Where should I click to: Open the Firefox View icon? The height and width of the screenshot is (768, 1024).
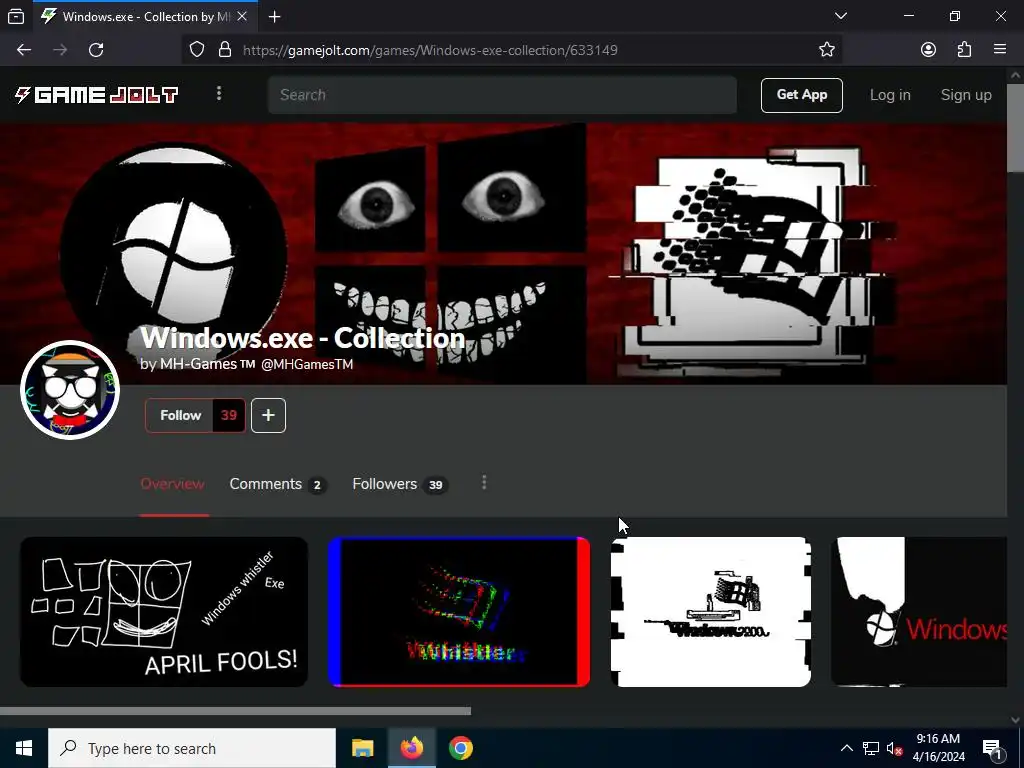16,17
